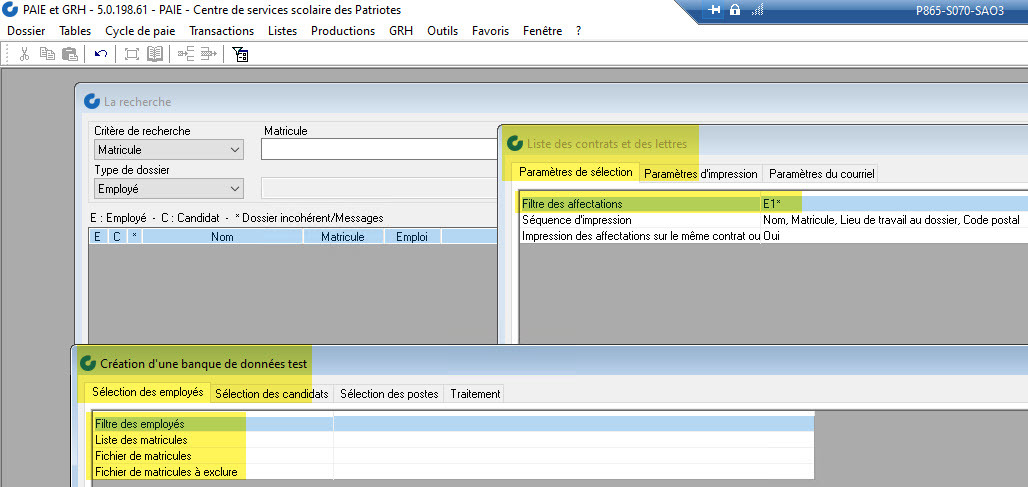This screenshot has width=1028, height=487.
Task: Click the lock icon in connection bar
Action: tap(735, 10)
